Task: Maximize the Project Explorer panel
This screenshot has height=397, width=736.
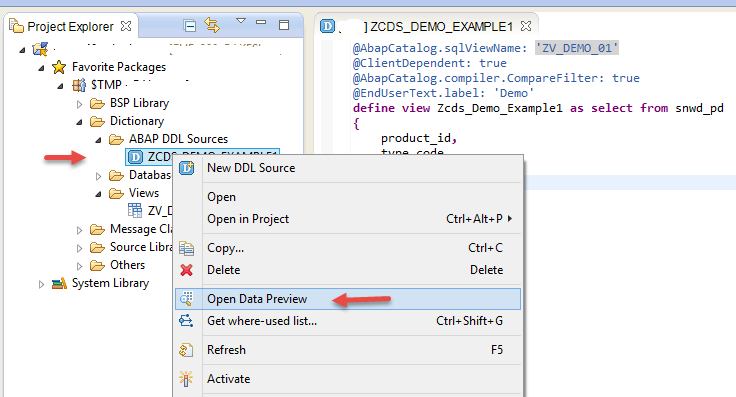Action: coord(284,25)
